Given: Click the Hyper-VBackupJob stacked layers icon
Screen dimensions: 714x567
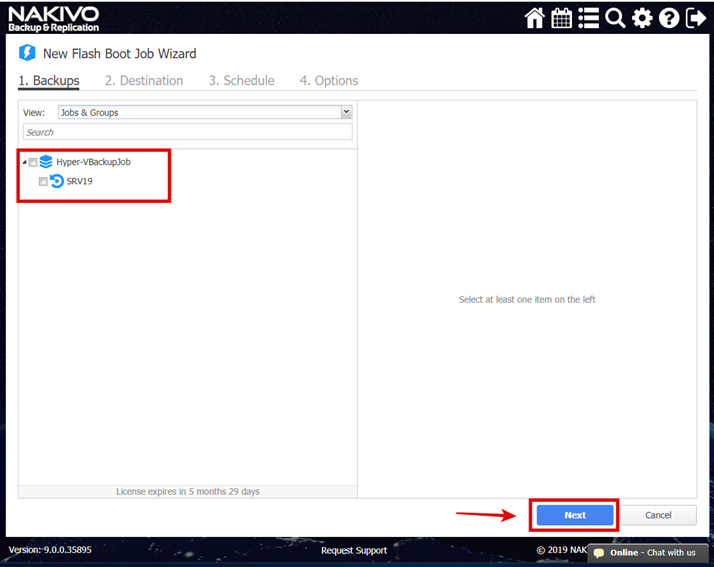Looking at the screenshot, I should pos(46,162).
